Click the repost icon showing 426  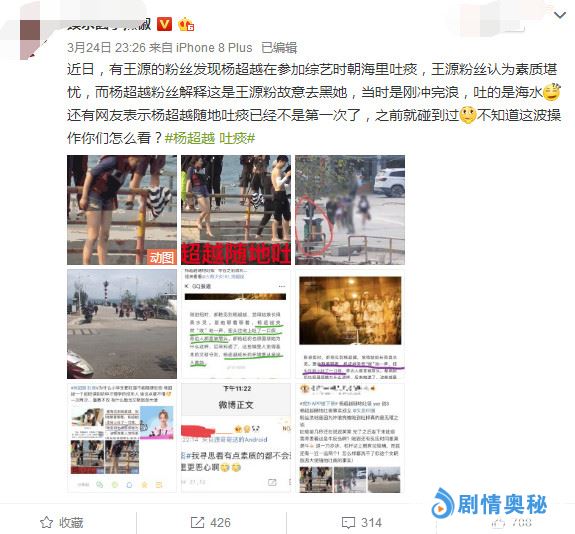197,523
